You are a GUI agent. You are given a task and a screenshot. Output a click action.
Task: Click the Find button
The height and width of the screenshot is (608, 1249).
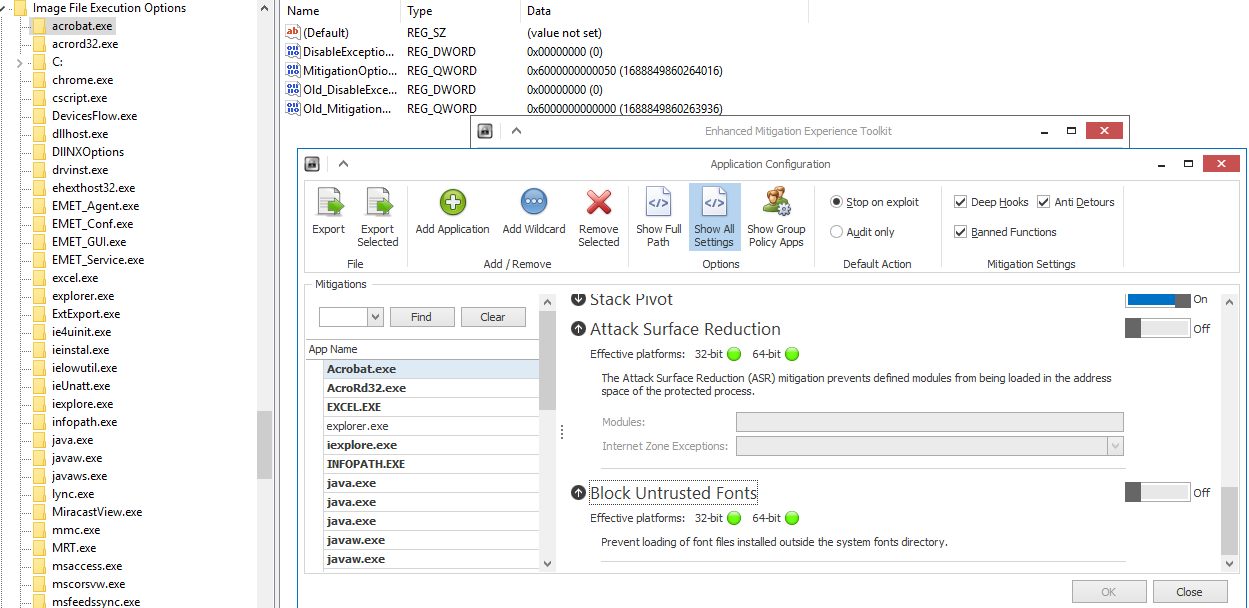[x=421, y=317]
